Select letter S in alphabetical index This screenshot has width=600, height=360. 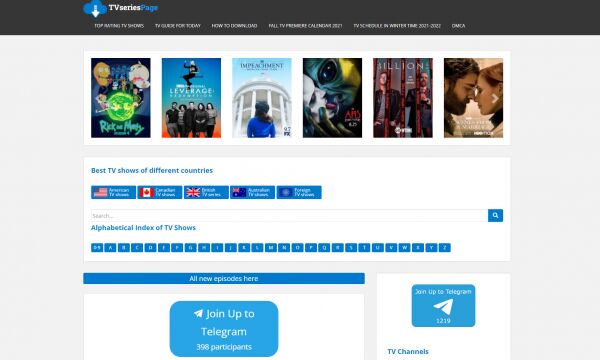tap(351, 248)
